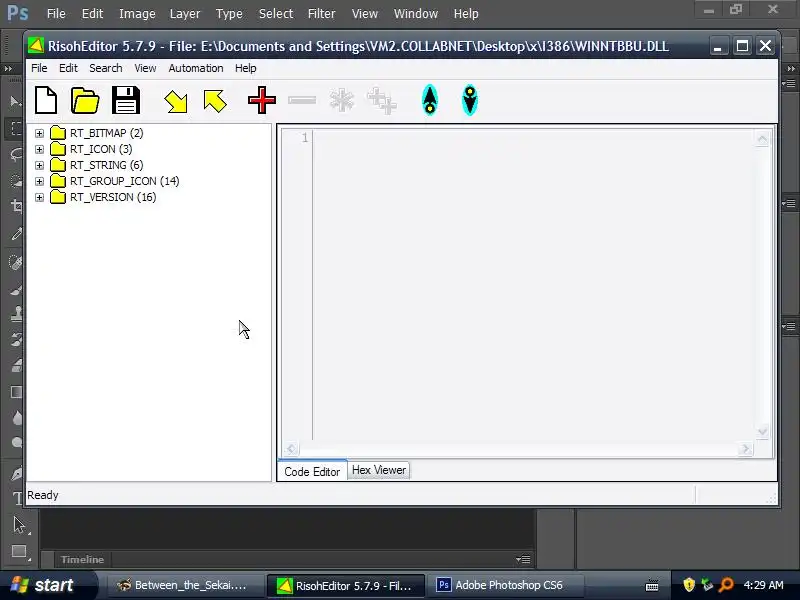Viewport: 800px width, 600px height.
Task: Click the code editor scroll right arrow
Action: click(745, 448)
